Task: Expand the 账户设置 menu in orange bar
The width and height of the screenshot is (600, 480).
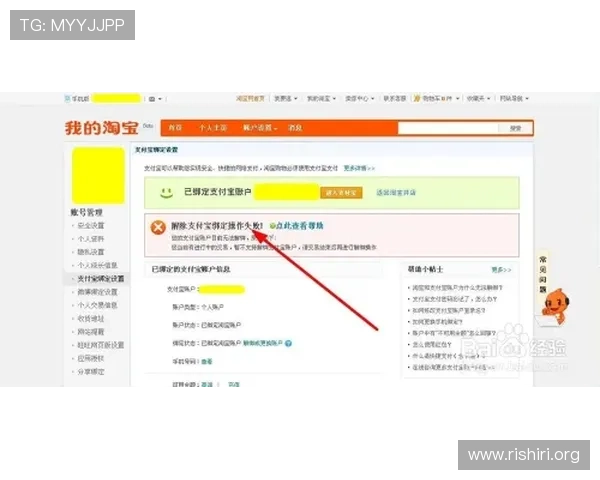Action: [x=260, y=128]
